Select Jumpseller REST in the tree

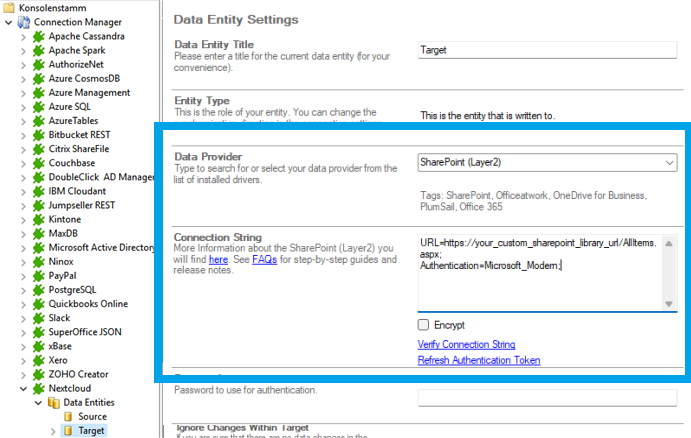[x=82, y=205]
